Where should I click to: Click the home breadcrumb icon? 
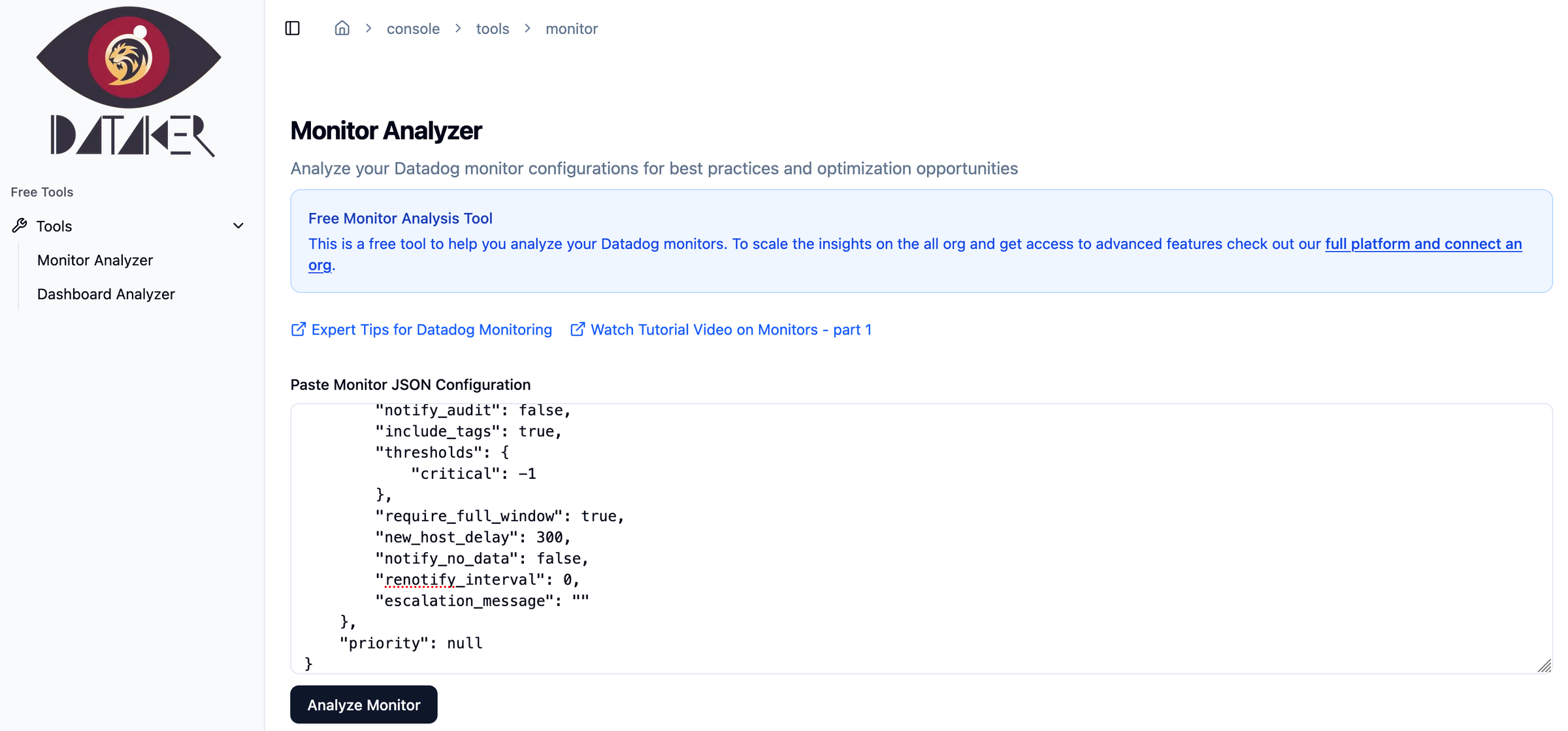pos(342,28)
